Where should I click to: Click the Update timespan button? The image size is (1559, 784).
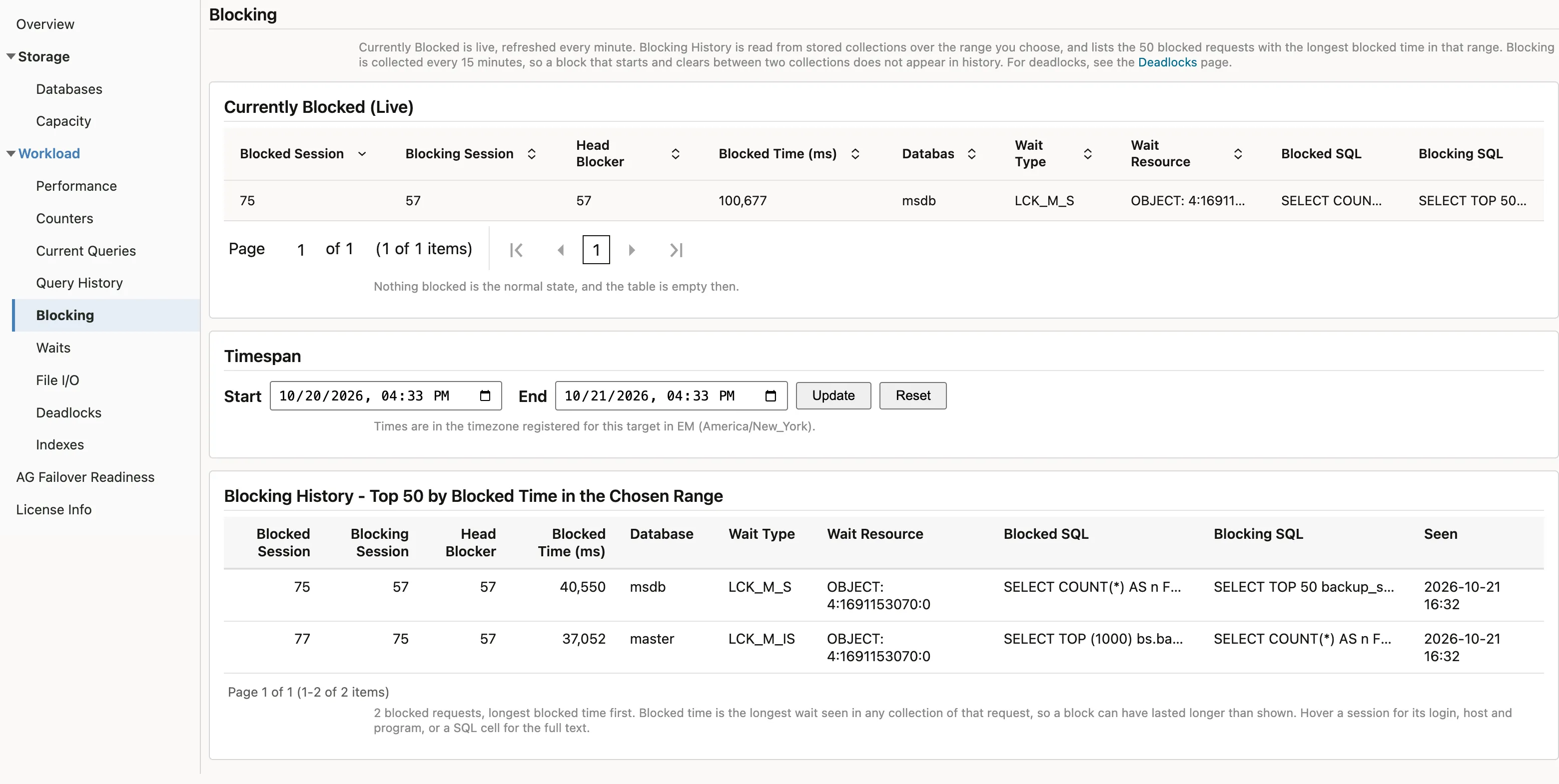(833, 395)
